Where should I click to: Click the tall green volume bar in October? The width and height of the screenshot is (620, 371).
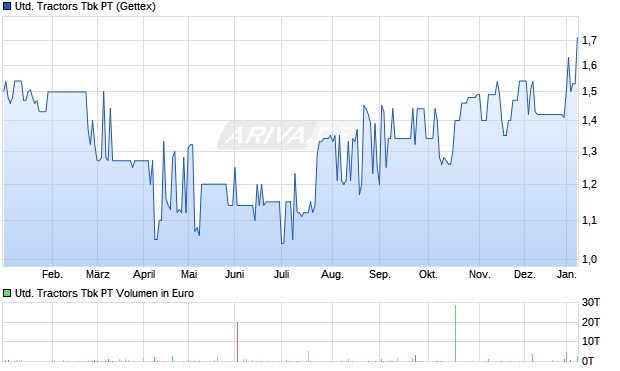click(x=455, y=333)
